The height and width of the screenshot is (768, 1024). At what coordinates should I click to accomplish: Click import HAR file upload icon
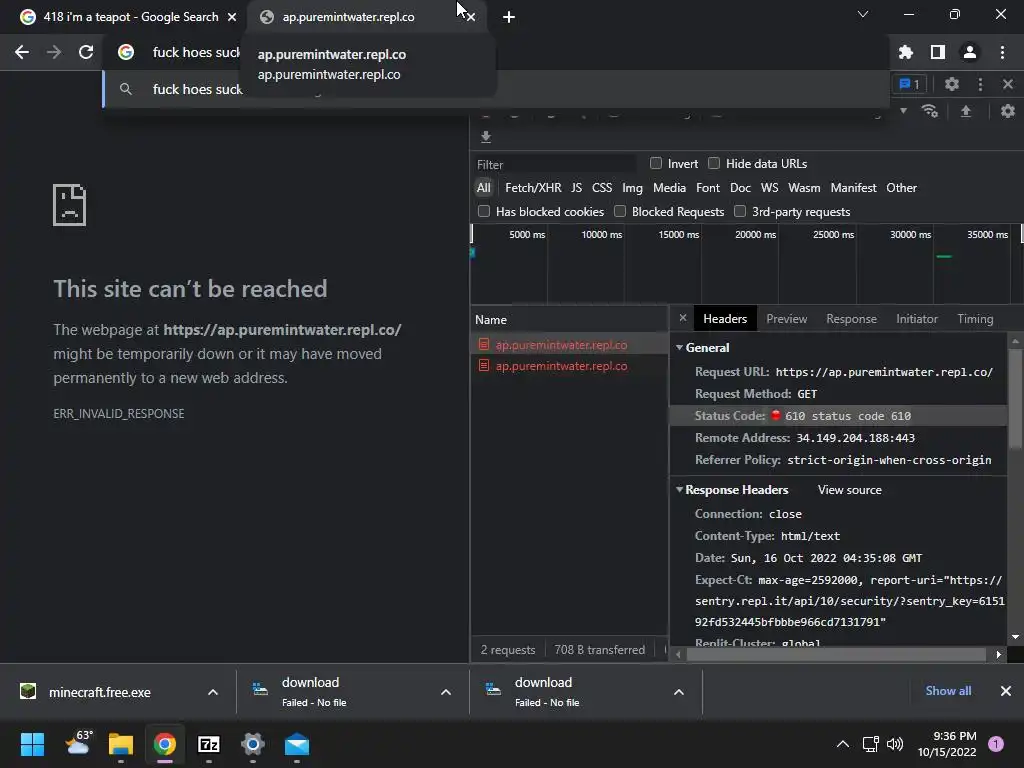965,111
